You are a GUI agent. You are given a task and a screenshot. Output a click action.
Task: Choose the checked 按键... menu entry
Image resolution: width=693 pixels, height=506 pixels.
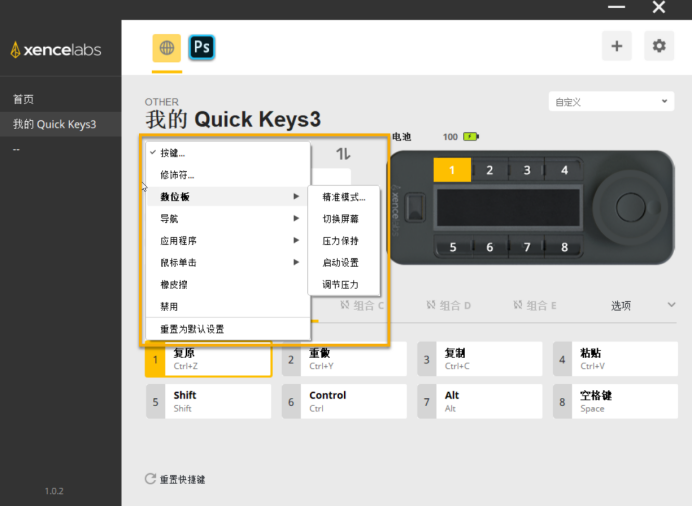(228, 153)
